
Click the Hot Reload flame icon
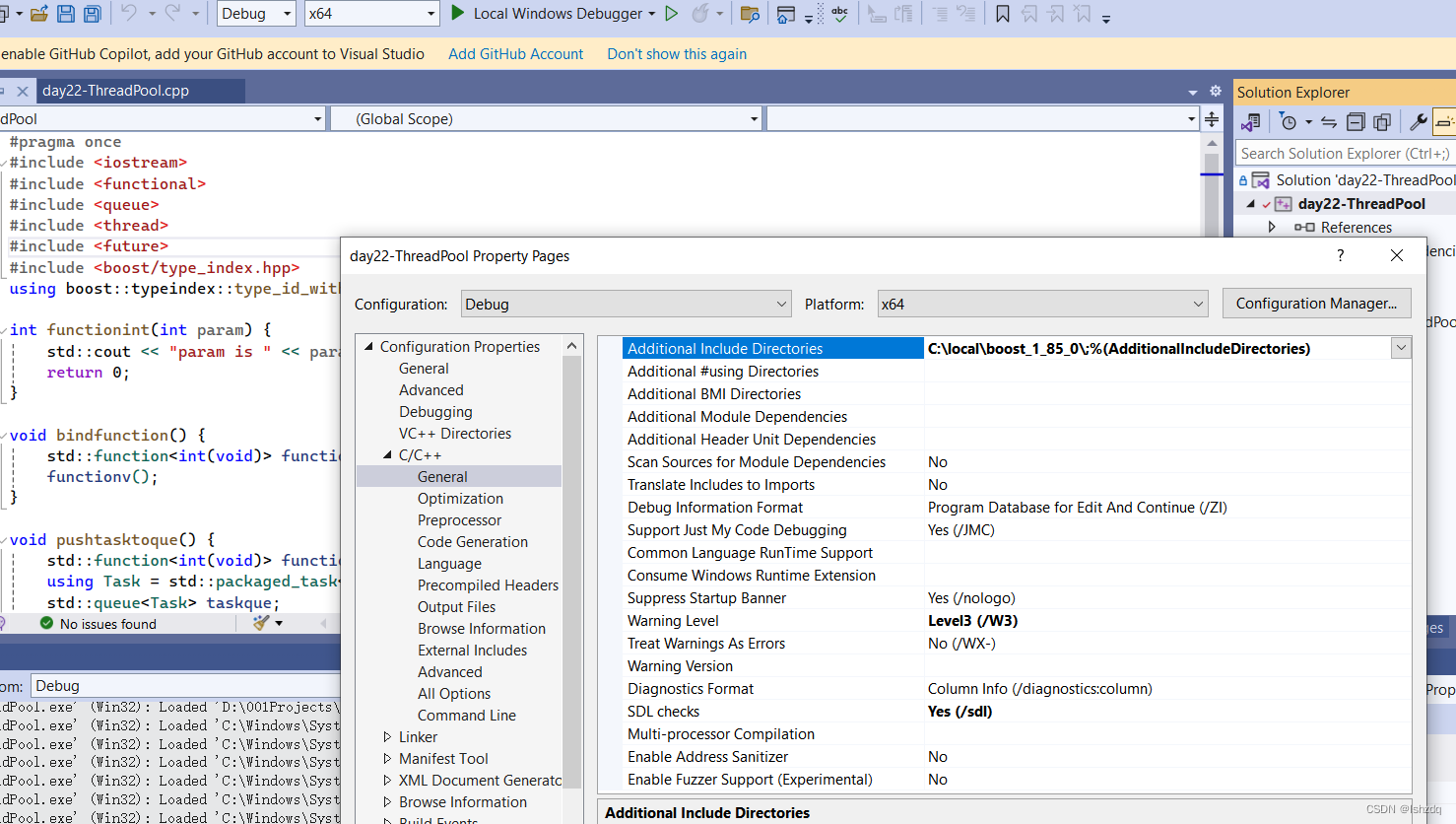tap(700, 14)
